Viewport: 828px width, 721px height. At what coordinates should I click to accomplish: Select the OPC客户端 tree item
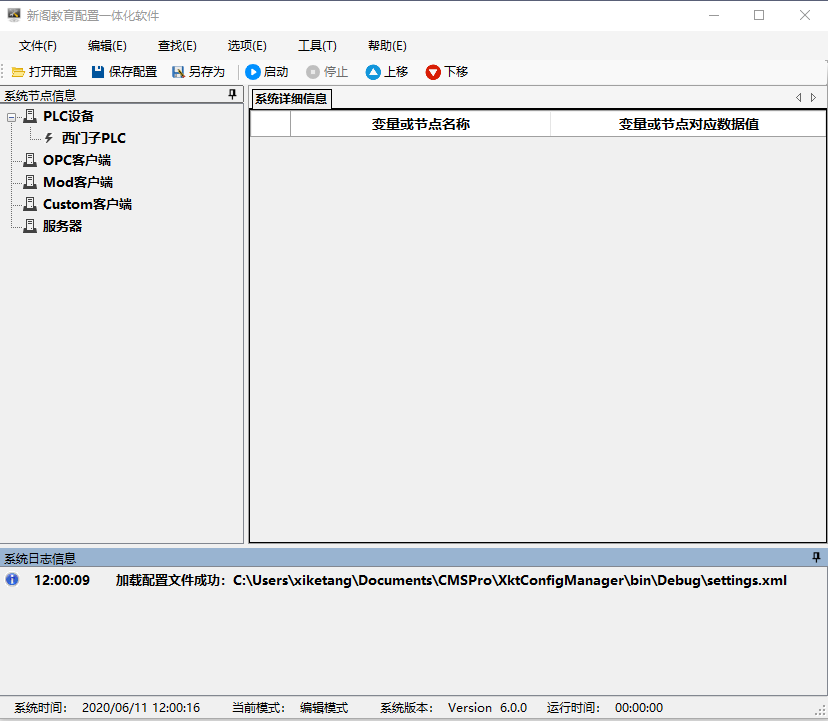77,160
